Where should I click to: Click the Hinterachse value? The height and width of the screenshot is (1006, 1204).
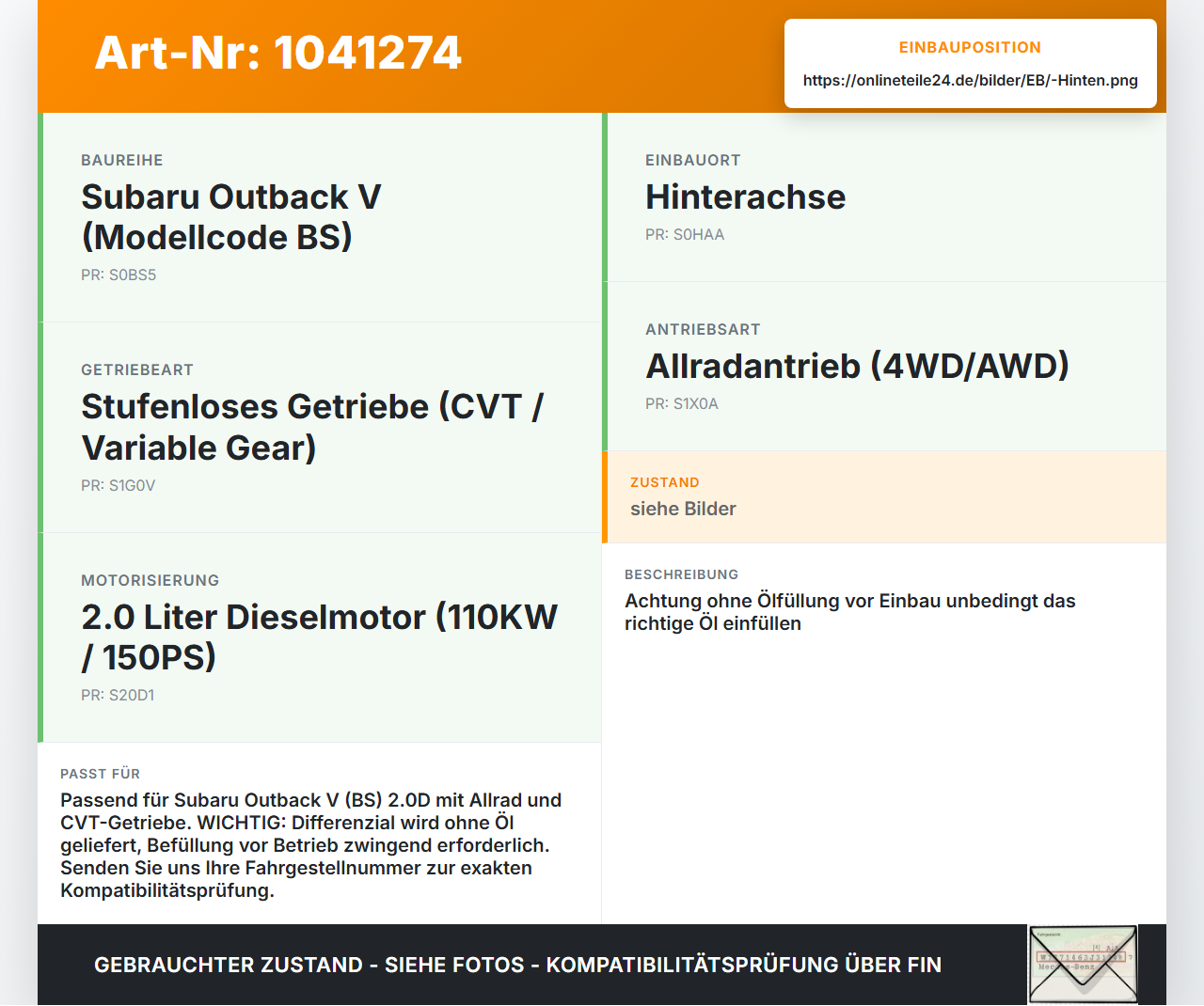pos(746,196)
